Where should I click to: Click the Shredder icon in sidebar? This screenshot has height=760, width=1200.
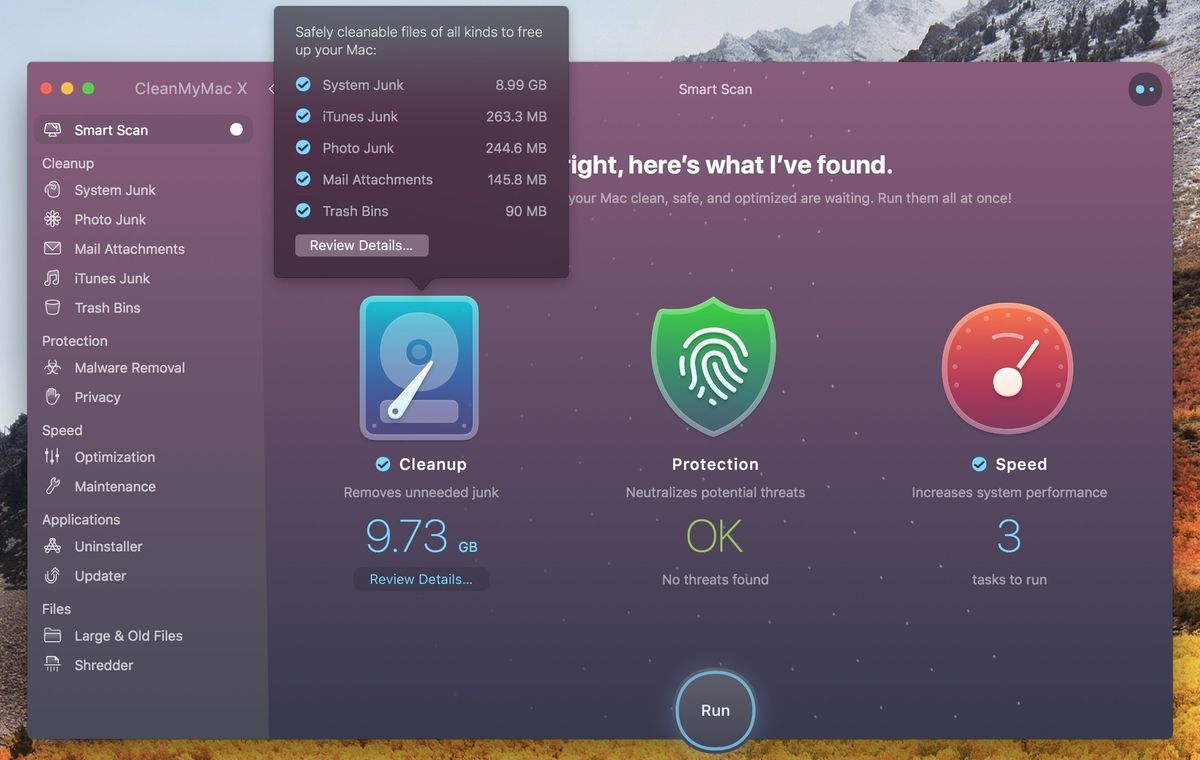[53, 665]
